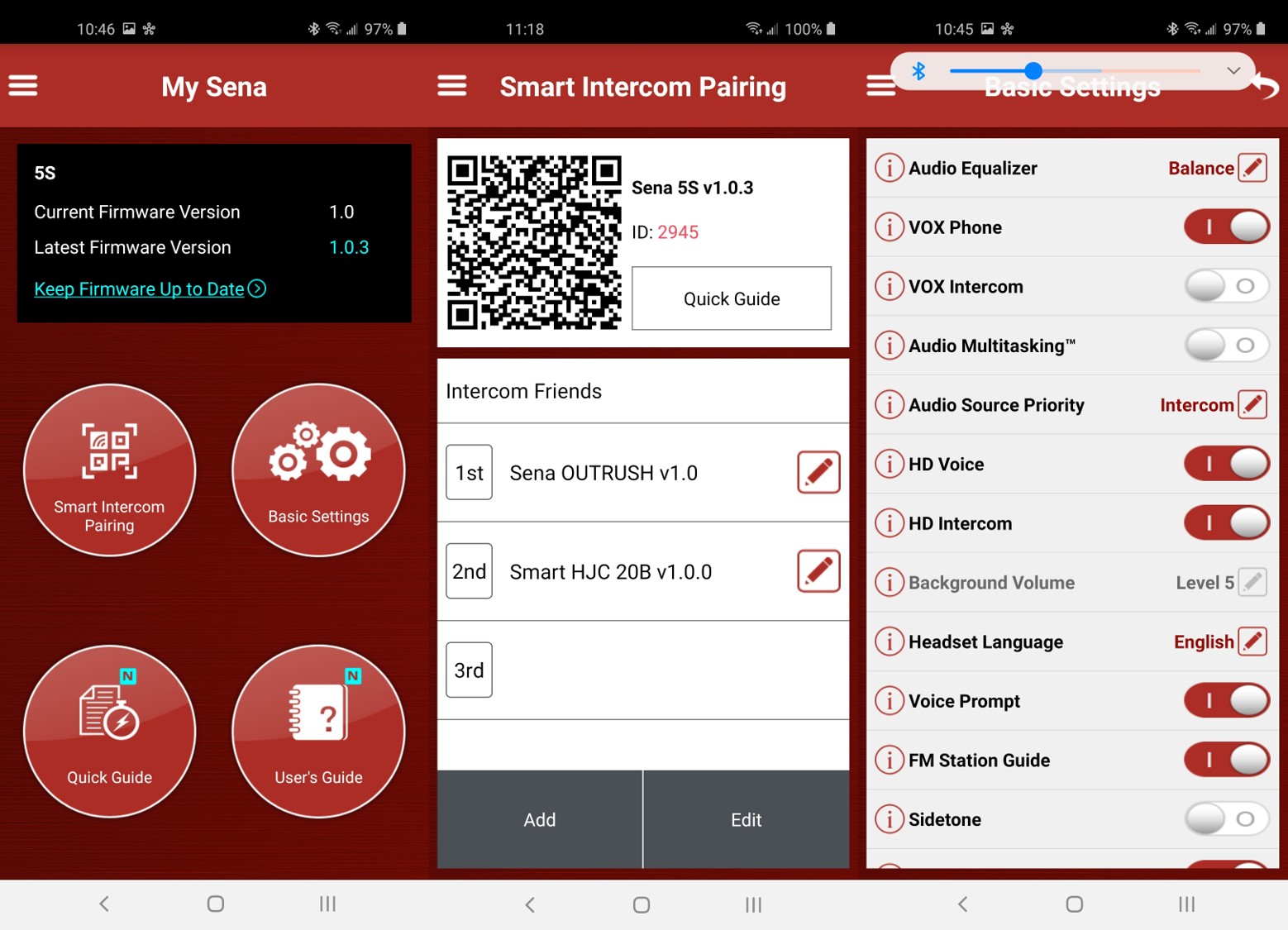Open hamburger menu on My Sena screen

[23, 86]
